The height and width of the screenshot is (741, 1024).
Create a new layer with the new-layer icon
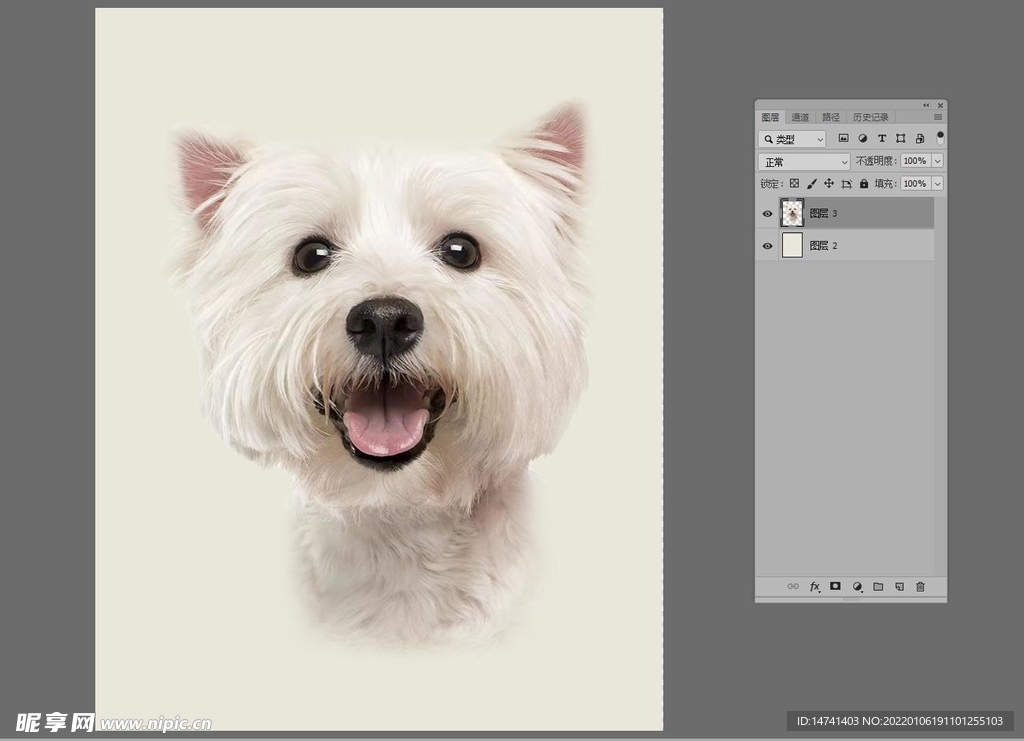pyautogui.click(x=899, y=587)
